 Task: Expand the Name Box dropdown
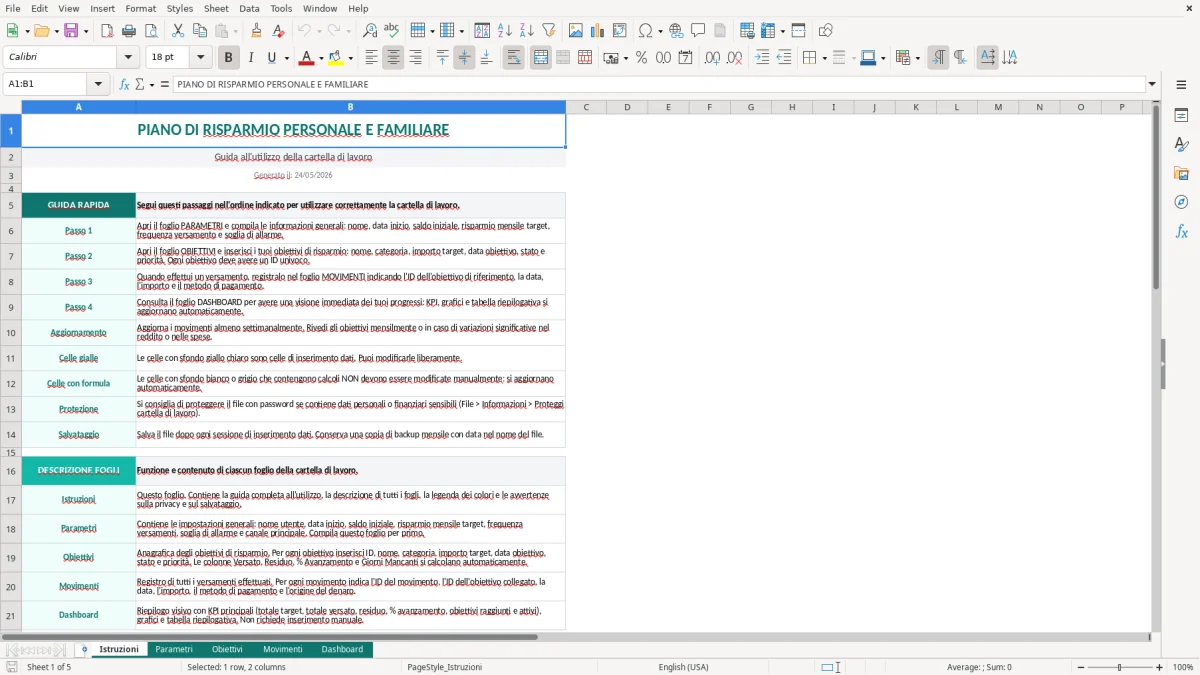pos(98,84)
